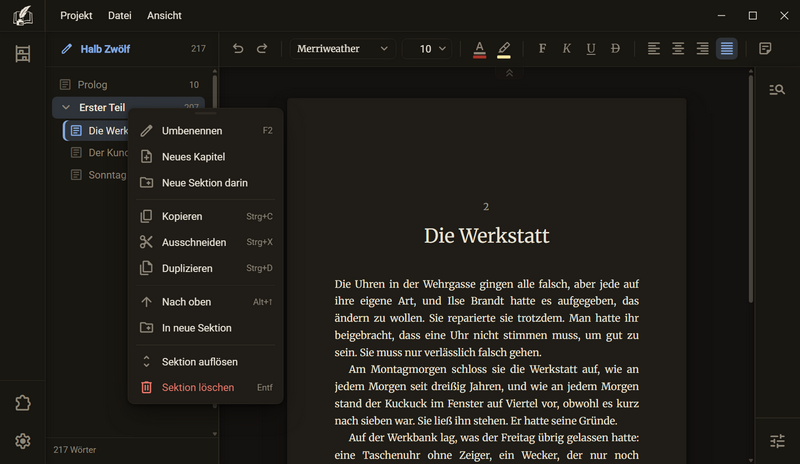This screenshot has width=800, height=464.
Task: Click the 217 Wörter status text
Action: pos(74,450)
